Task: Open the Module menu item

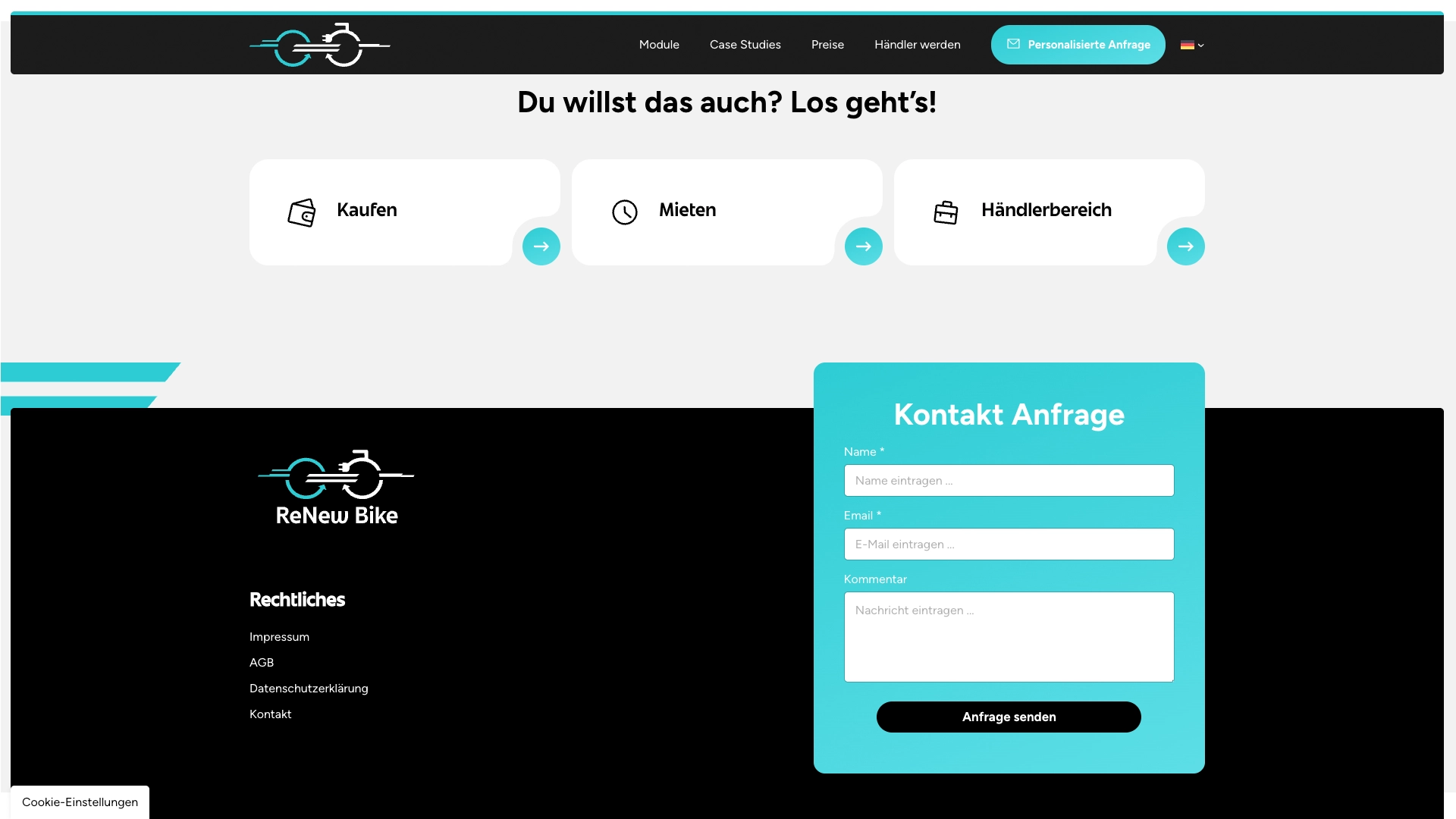Action: [x=659, y=45]
